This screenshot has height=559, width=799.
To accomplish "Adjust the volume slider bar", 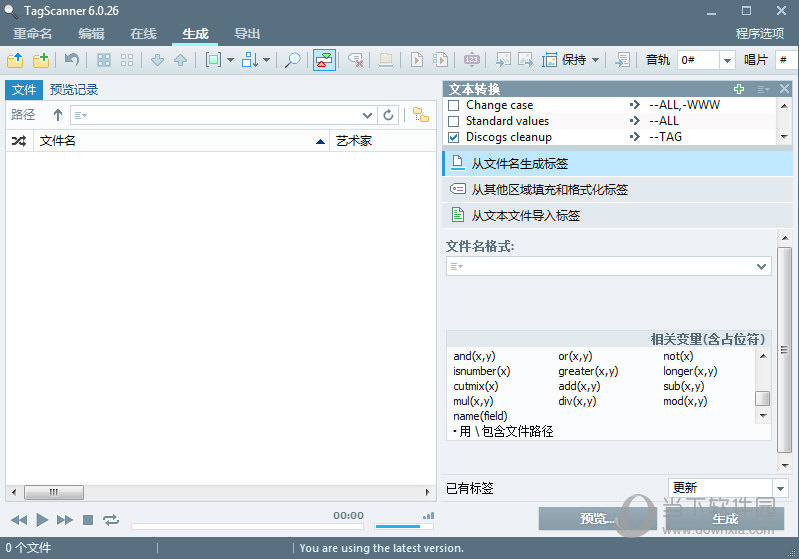I will [404, 526].
